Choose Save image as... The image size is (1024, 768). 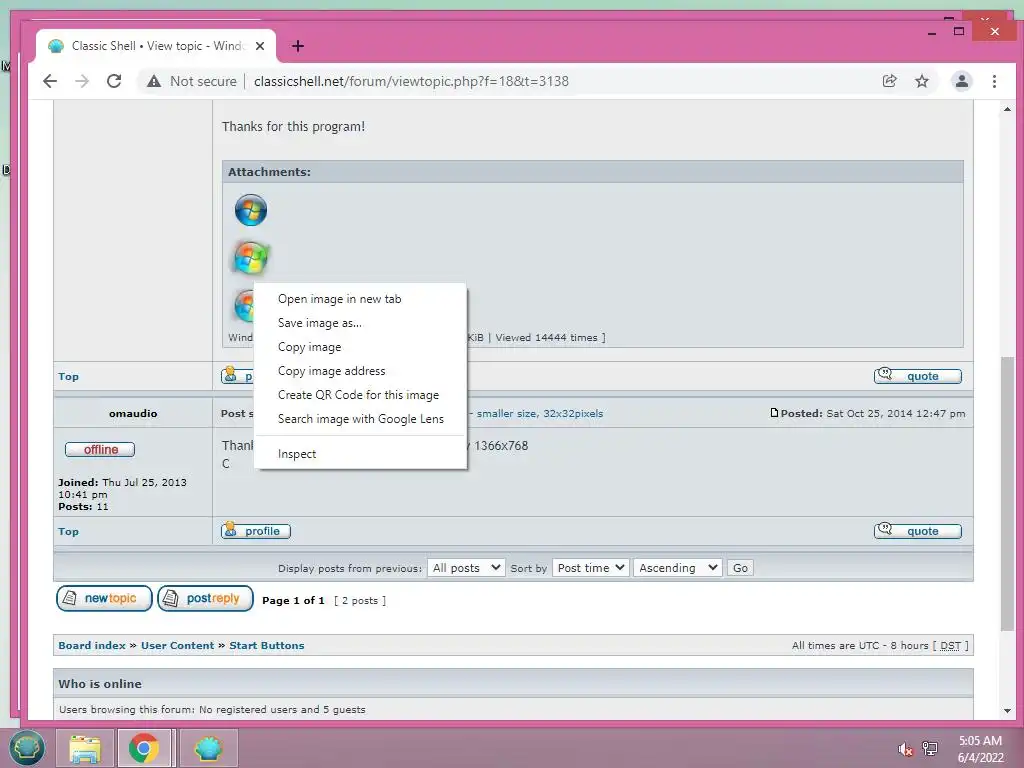tap(320, 323)
